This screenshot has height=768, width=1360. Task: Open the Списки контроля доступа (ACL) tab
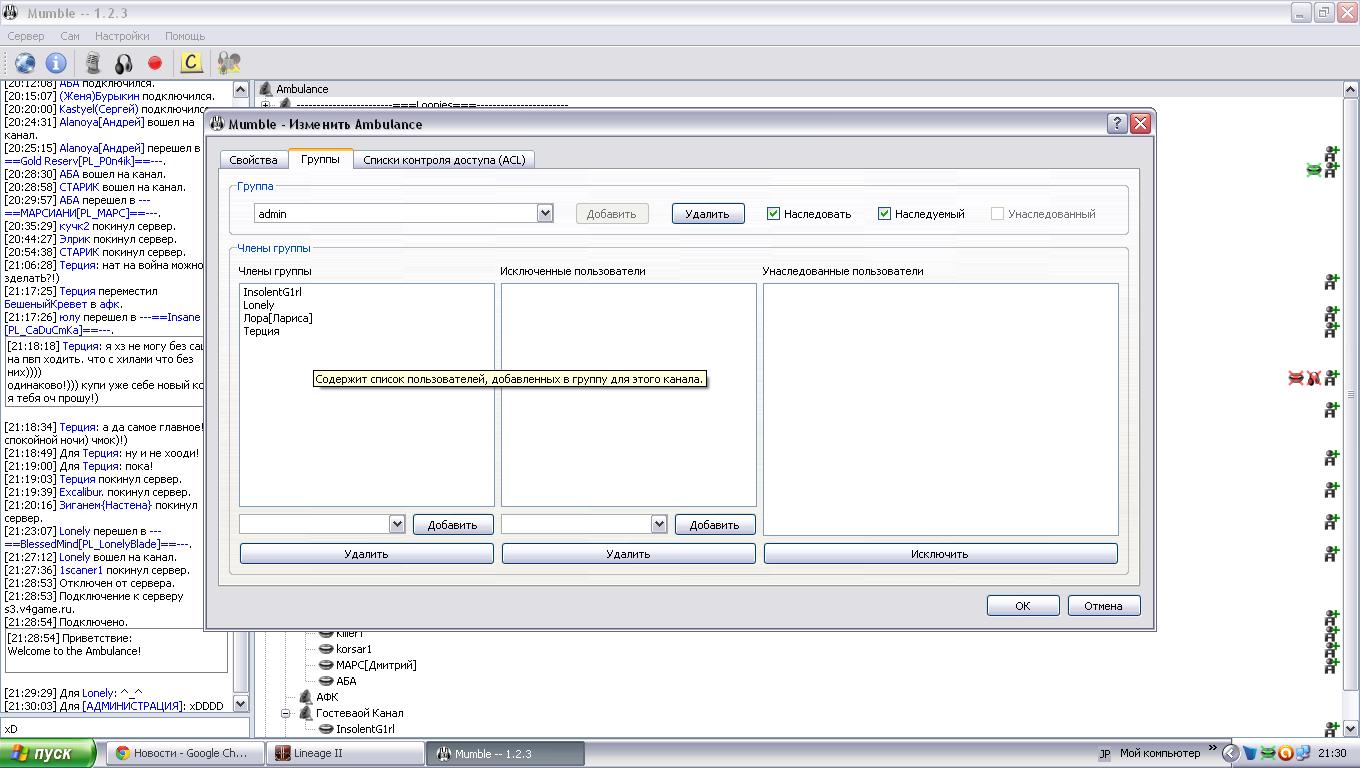coord(443,159)
